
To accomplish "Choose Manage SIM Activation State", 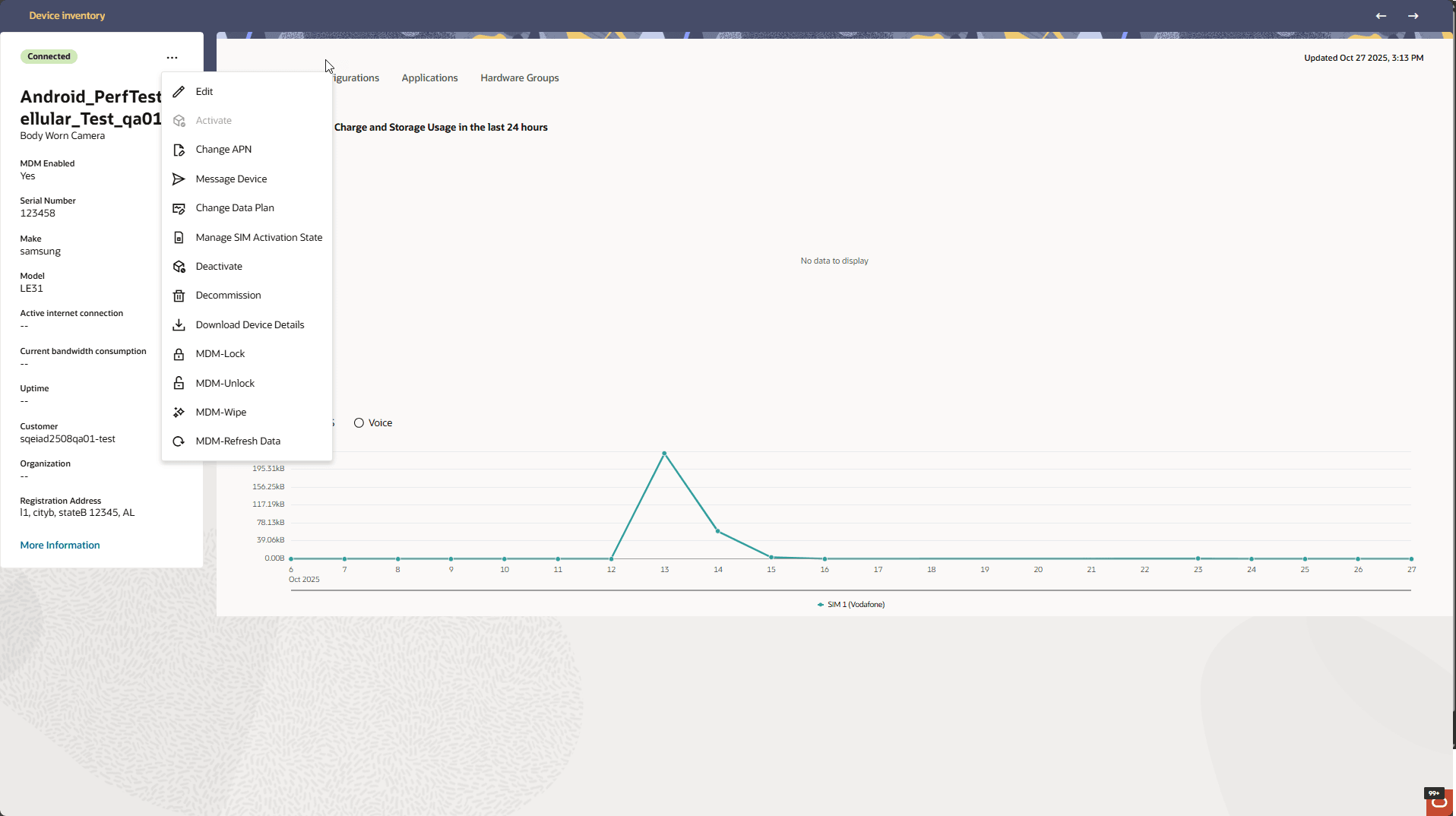I will click(x=258, y=237).
